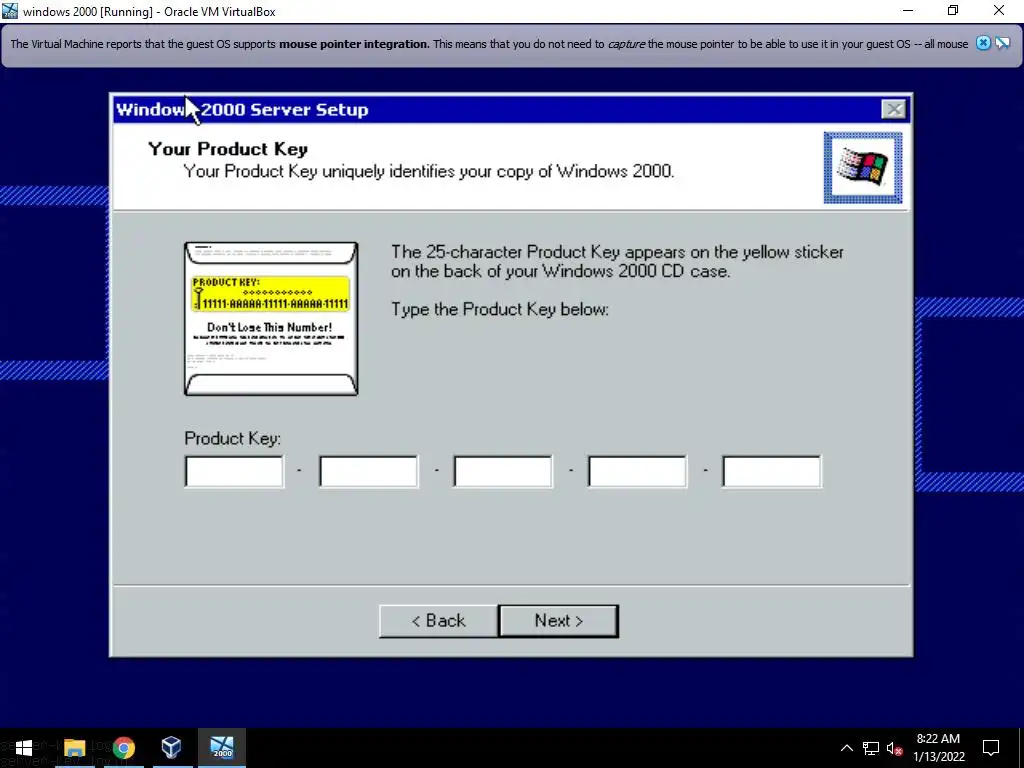Go back with the Back button
The image size is (1024, 768).
pyautogui.click(x=438, y=620)
